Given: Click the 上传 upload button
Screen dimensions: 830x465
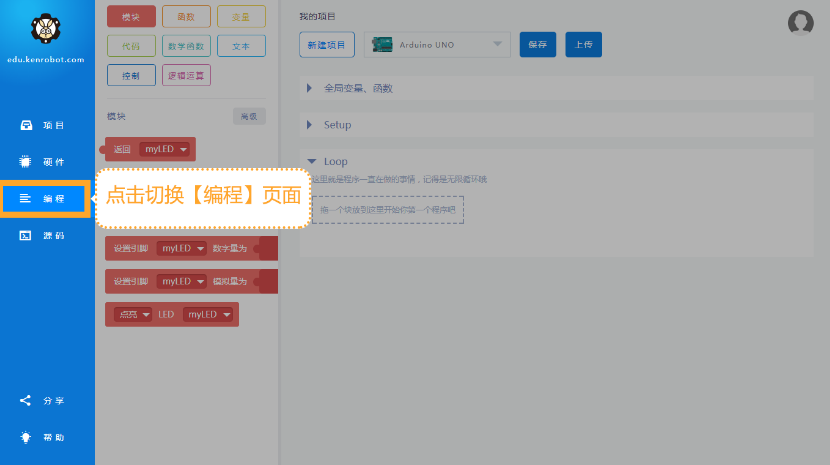Looking at the screenshot, I should point(583,44).
